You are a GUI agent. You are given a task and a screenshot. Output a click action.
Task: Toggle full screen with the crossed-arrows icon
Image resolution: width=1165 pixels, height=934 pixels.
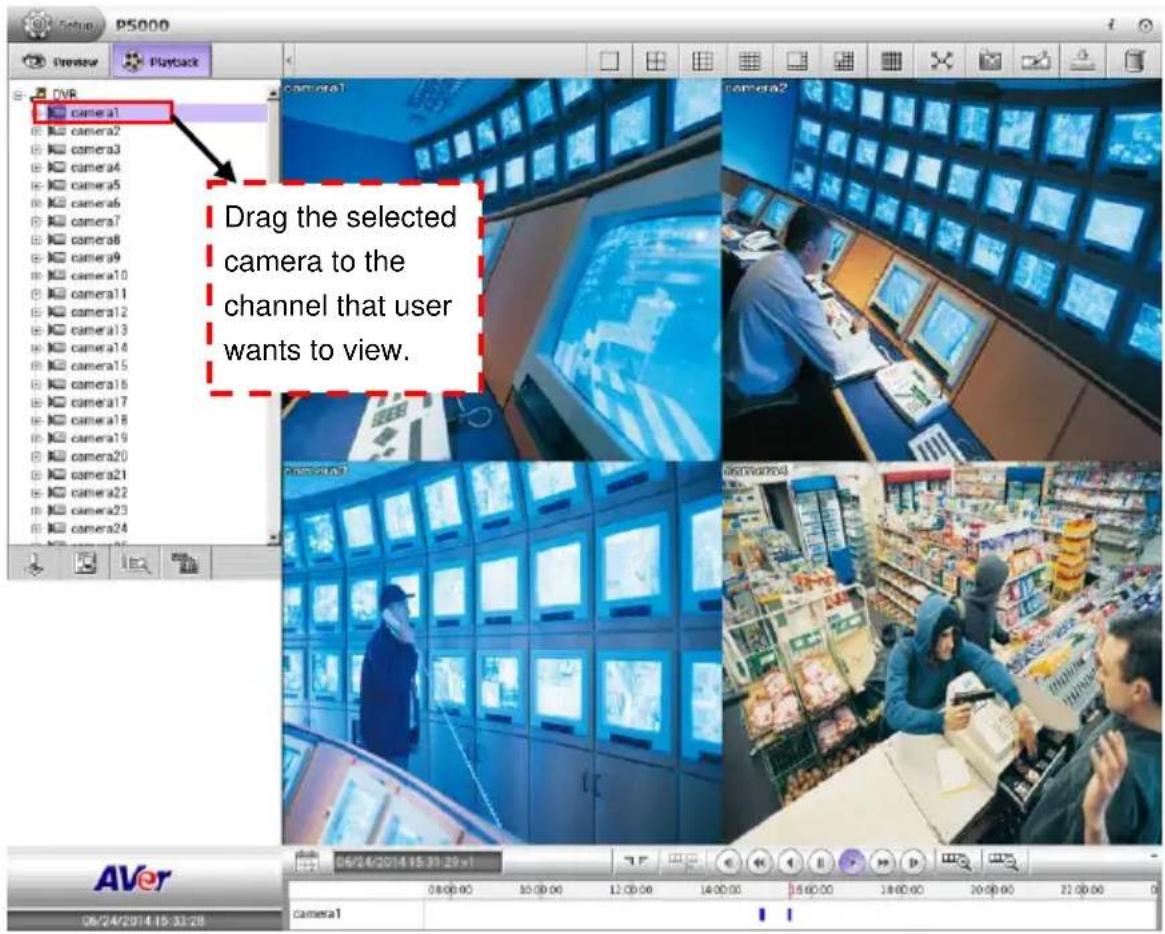941,61
